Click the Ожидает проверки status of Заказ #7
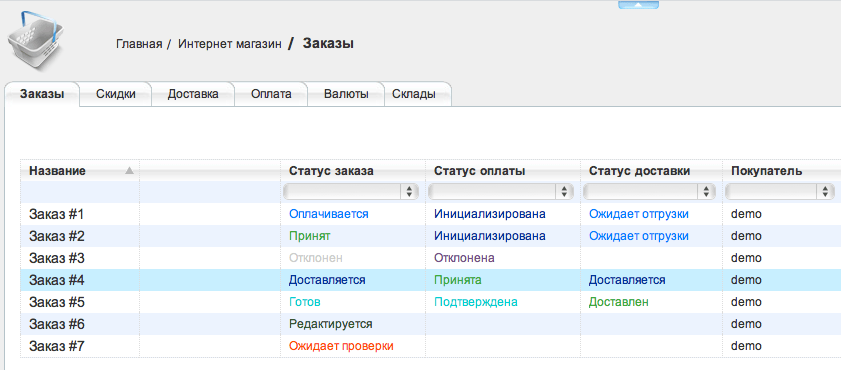Image resolution: width=841 pixels, height=370 pixels. coord(342,346)
